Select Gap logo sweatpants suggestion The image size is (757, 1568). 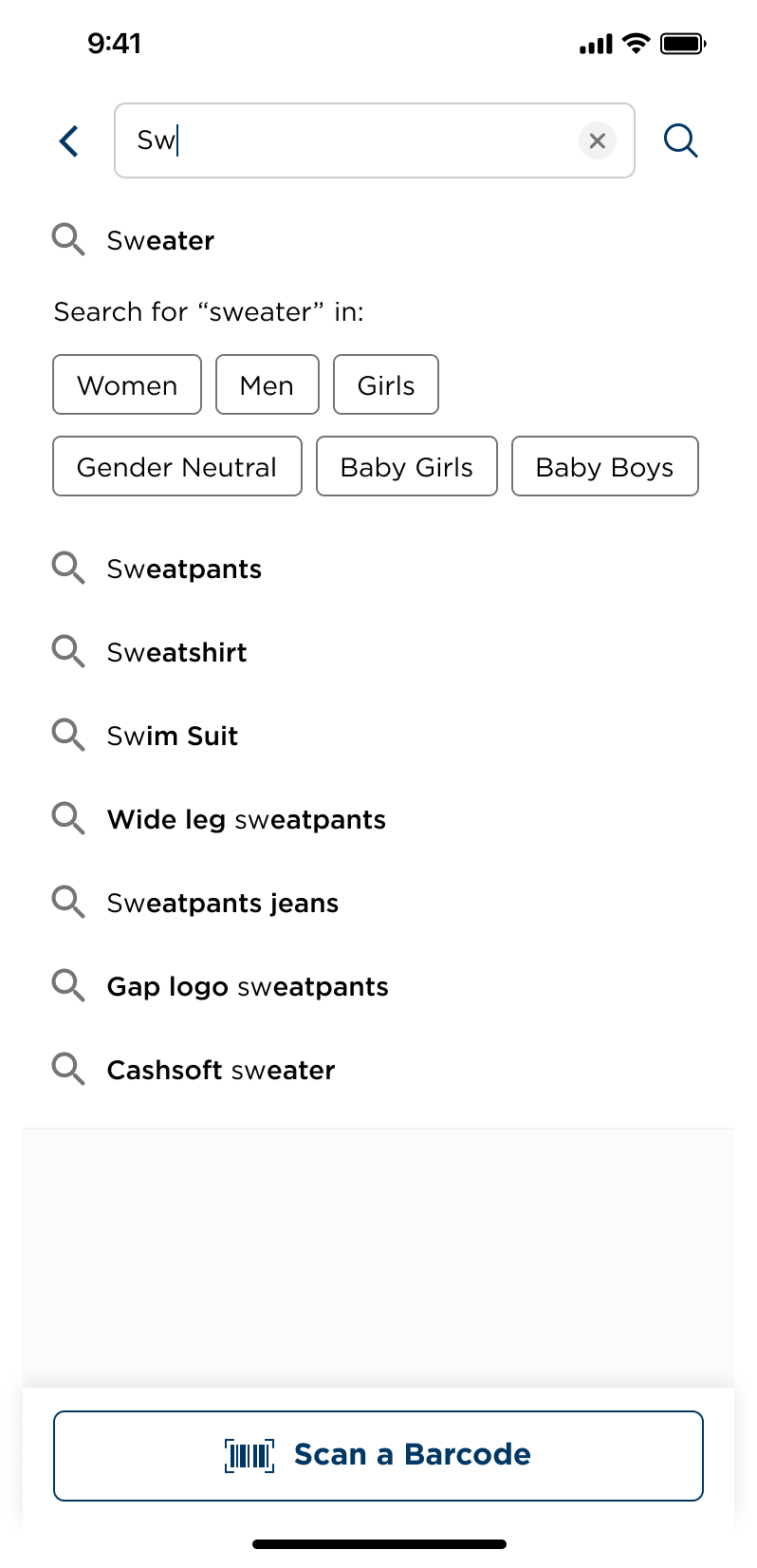click(x=248, y=987)
